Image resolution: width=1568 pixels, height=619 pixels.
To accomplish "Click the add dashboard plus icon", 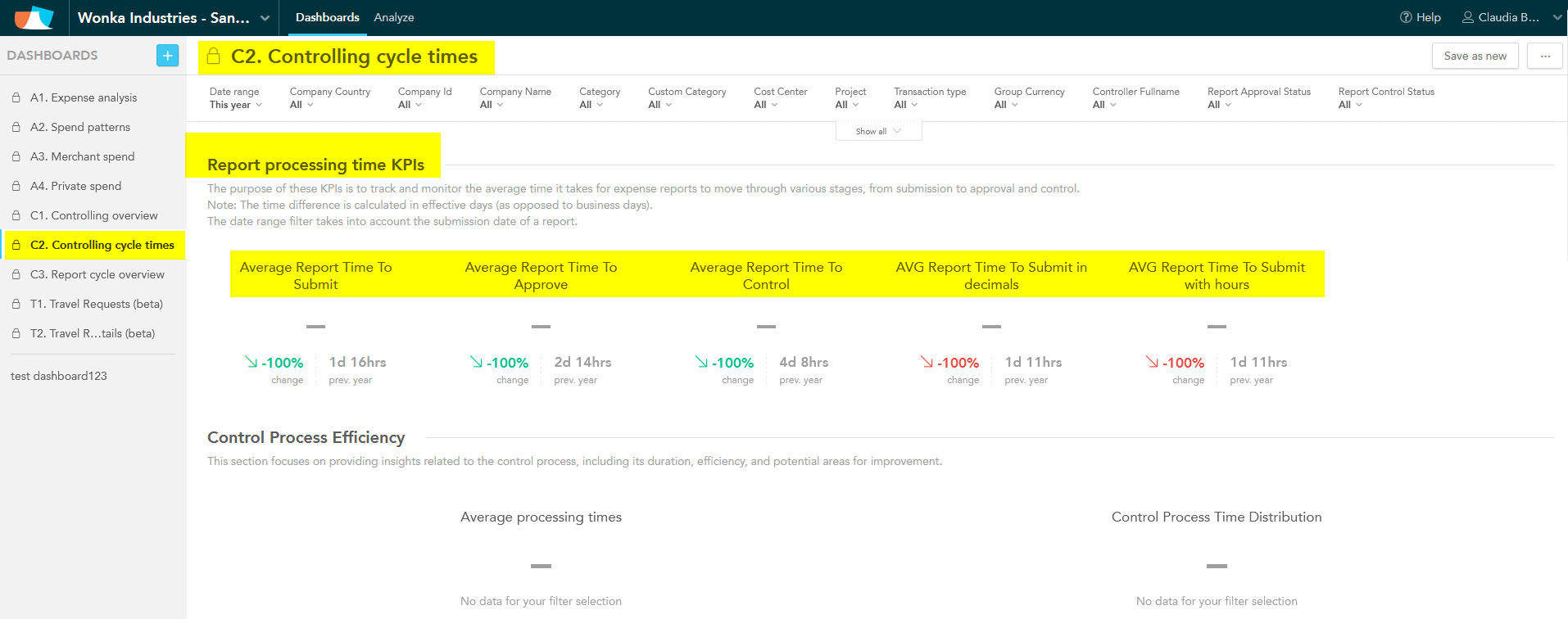I will [x=167, y=56].
